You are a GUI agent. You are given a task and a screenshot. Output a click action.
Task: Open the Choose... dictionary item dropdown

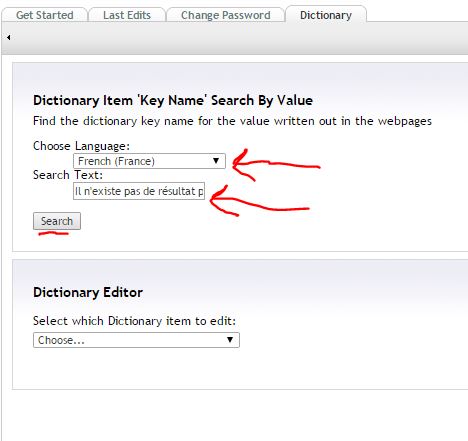click(136, 340)
